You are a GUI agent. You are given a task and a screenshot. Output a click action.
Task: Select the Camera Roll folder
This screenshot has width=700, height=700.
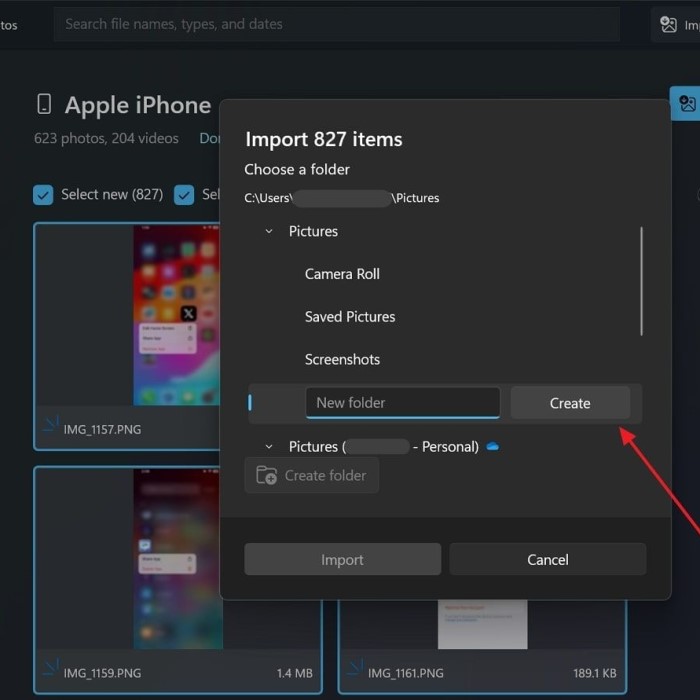pyautogui.click(x=342, y=274)
